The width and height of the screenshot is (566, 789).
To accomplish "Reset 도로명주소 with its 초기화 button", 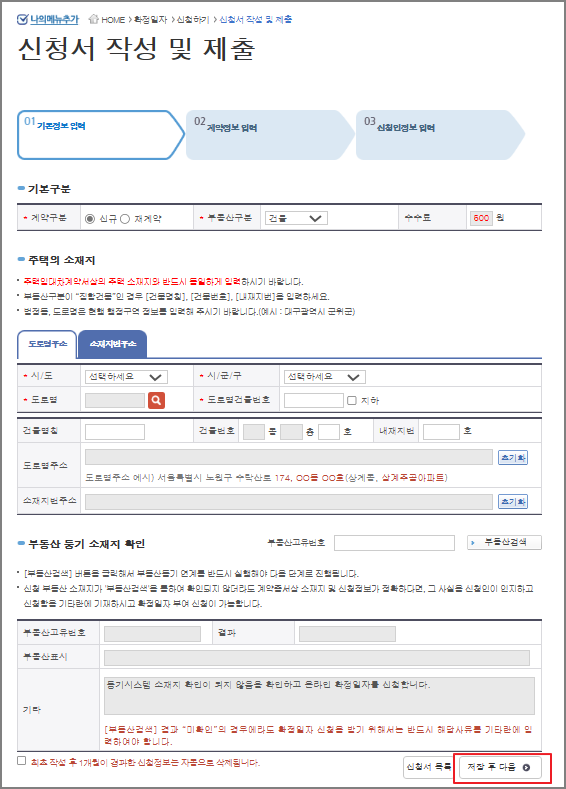I will pos(513,457).
